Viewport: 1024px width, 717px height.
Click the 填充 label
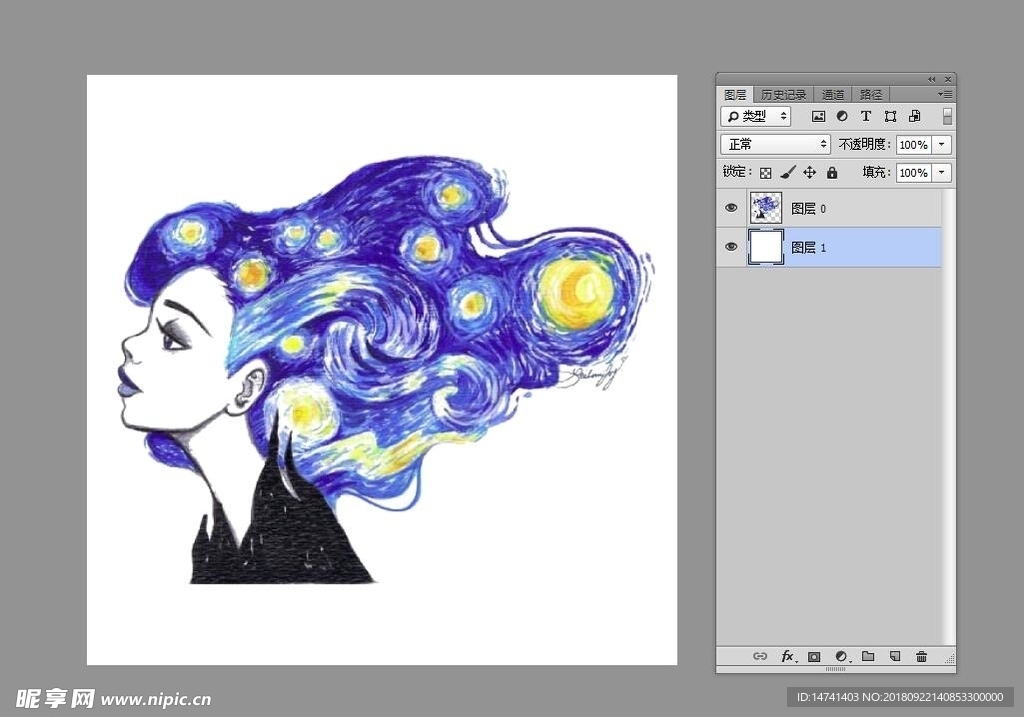coord(876,172)
